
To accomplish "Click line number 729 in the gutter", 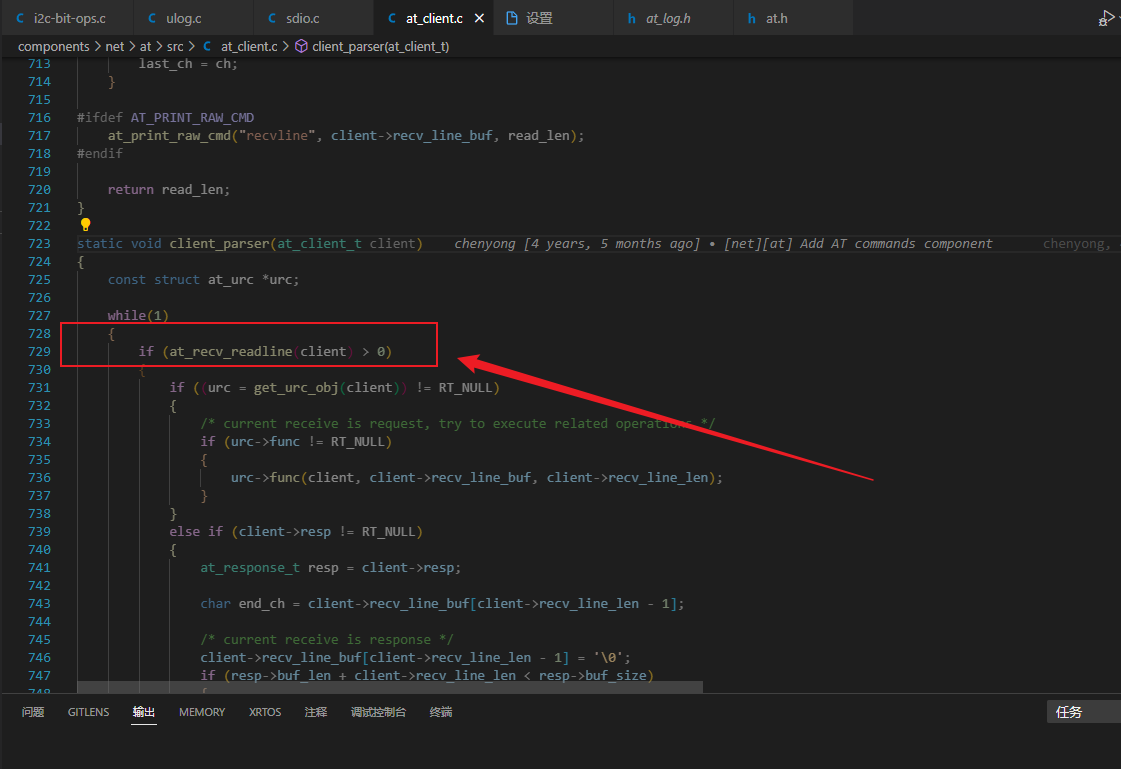I will [39, 352].
